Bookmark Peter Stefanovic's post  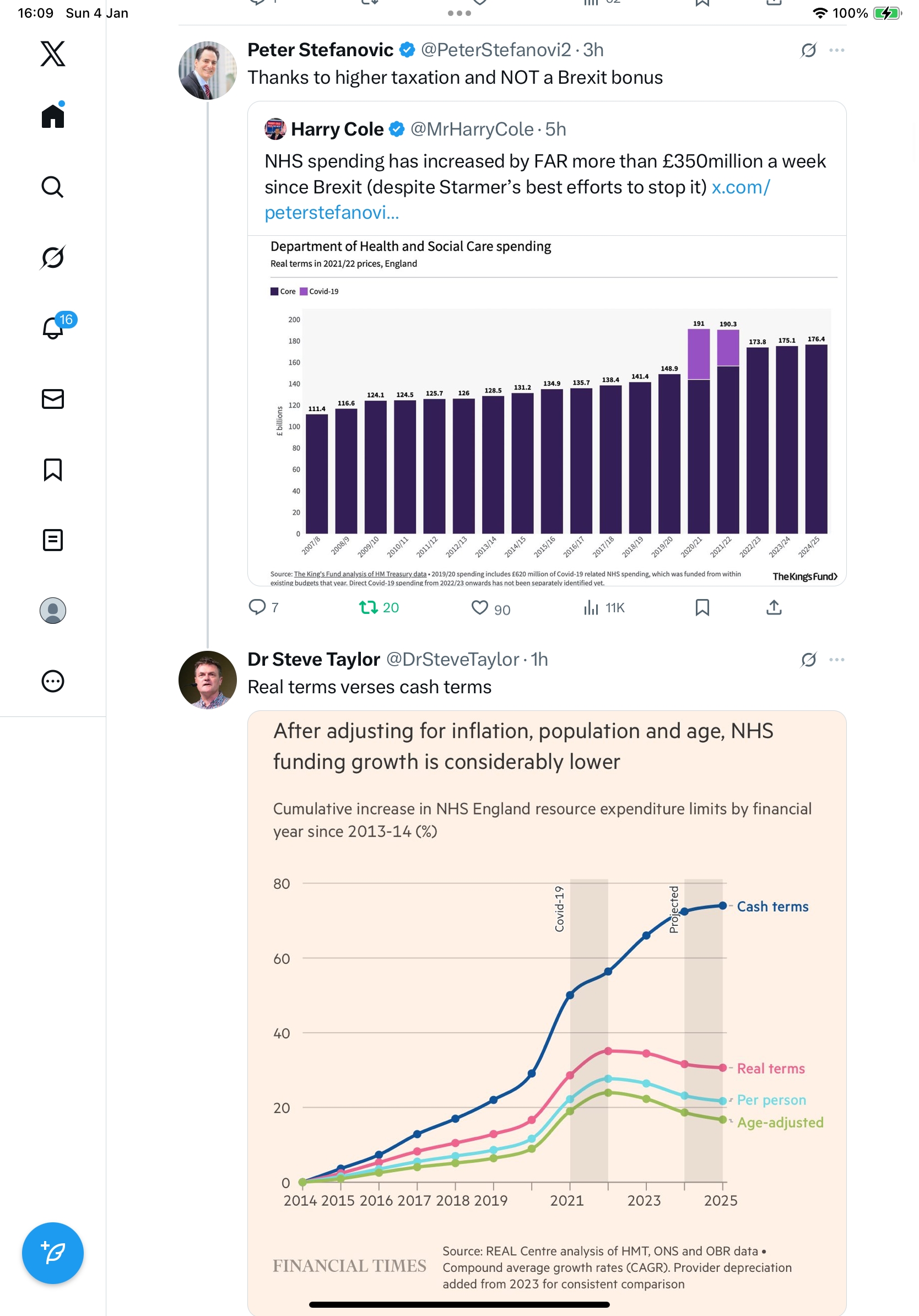pyautogui.click(x=702, y=607)
